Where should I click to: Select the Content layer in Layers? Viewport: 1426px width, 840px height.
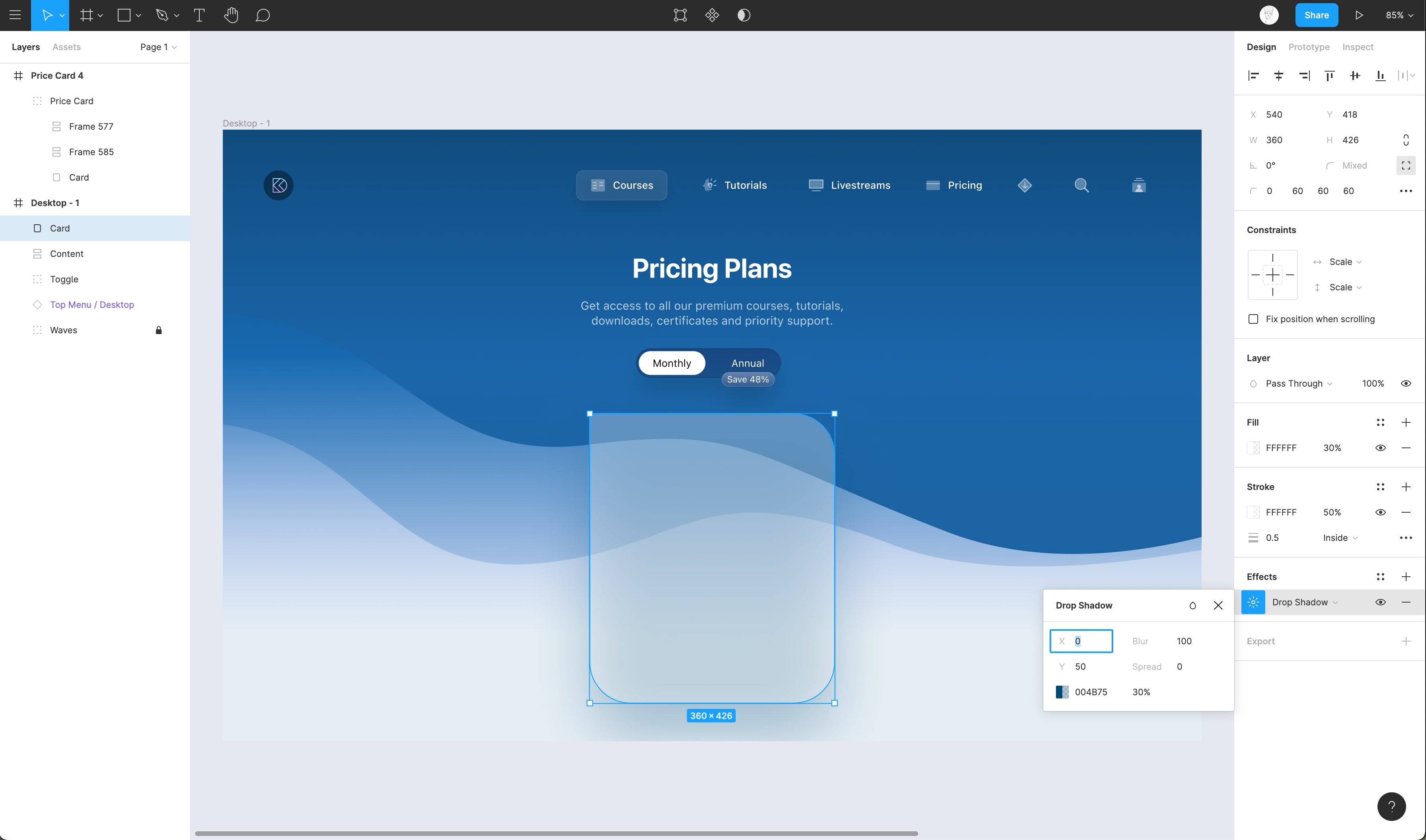tap(66, 254)
